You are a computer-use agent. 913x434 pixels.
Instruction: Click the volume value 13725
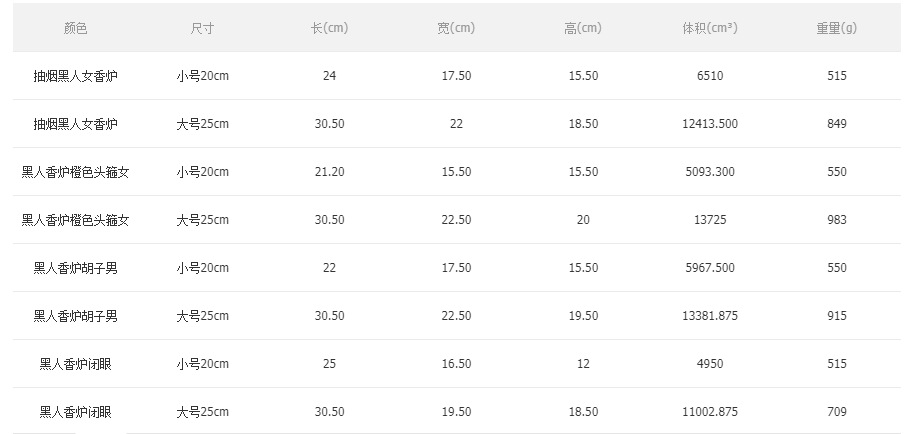pyautogui.click(x=710, y=220)
